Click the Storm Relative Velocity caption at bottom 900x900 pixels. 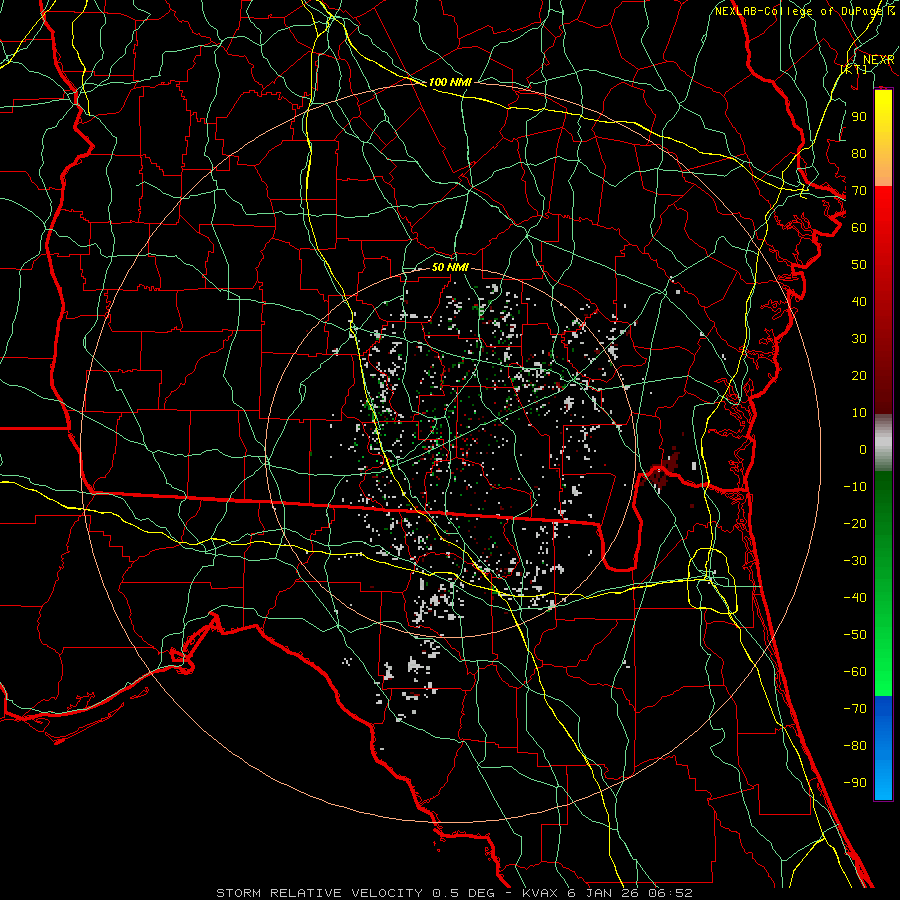(454, 893)
